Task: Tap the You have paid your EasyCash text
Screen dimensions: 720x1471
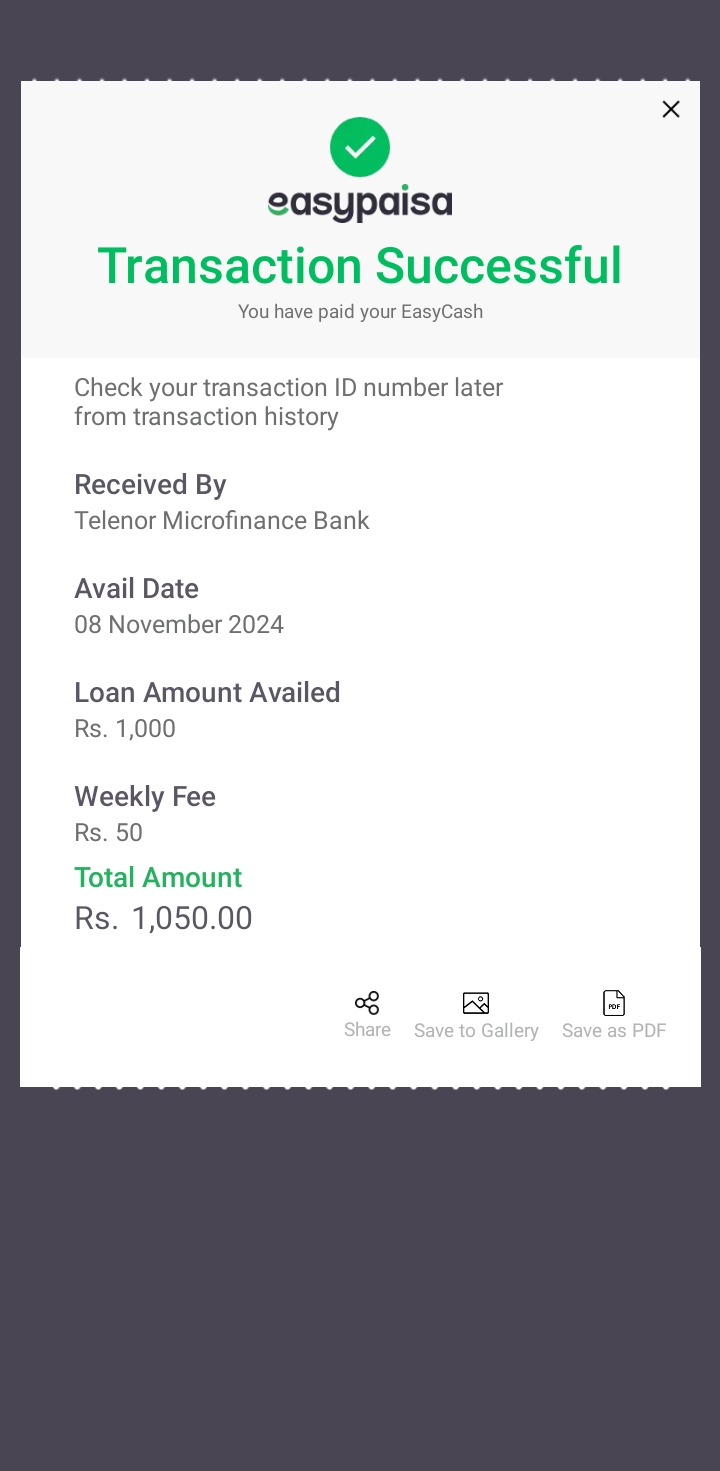Action: click(360, 312)
